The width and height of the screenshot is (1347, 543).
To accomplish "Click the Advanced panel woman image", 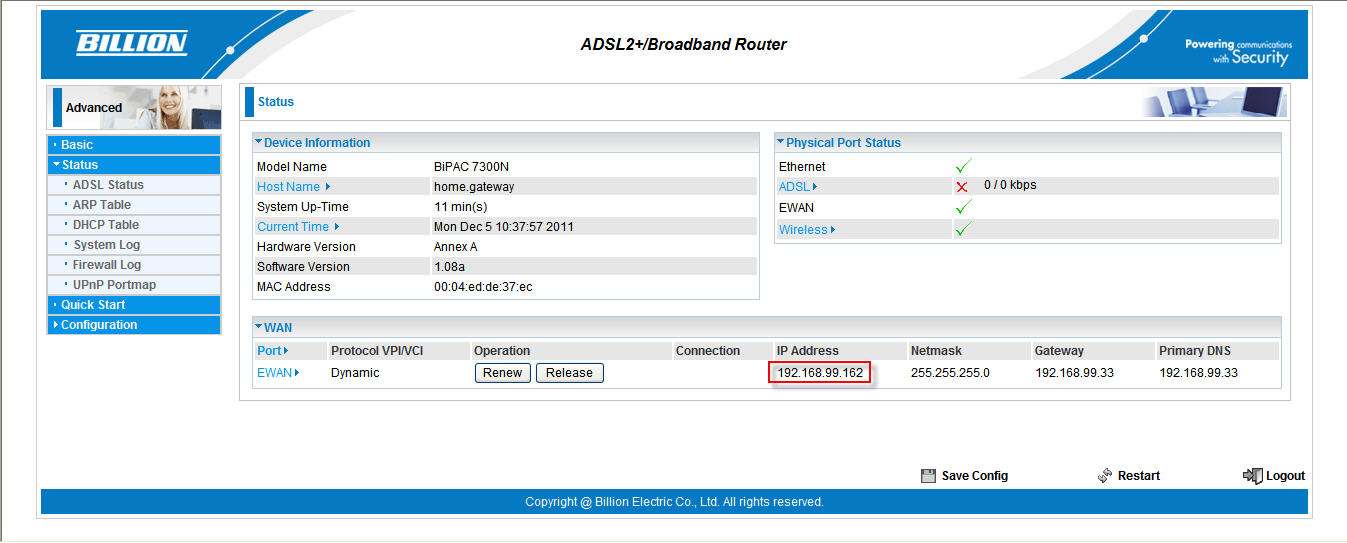I will click(x=174, y=107).
